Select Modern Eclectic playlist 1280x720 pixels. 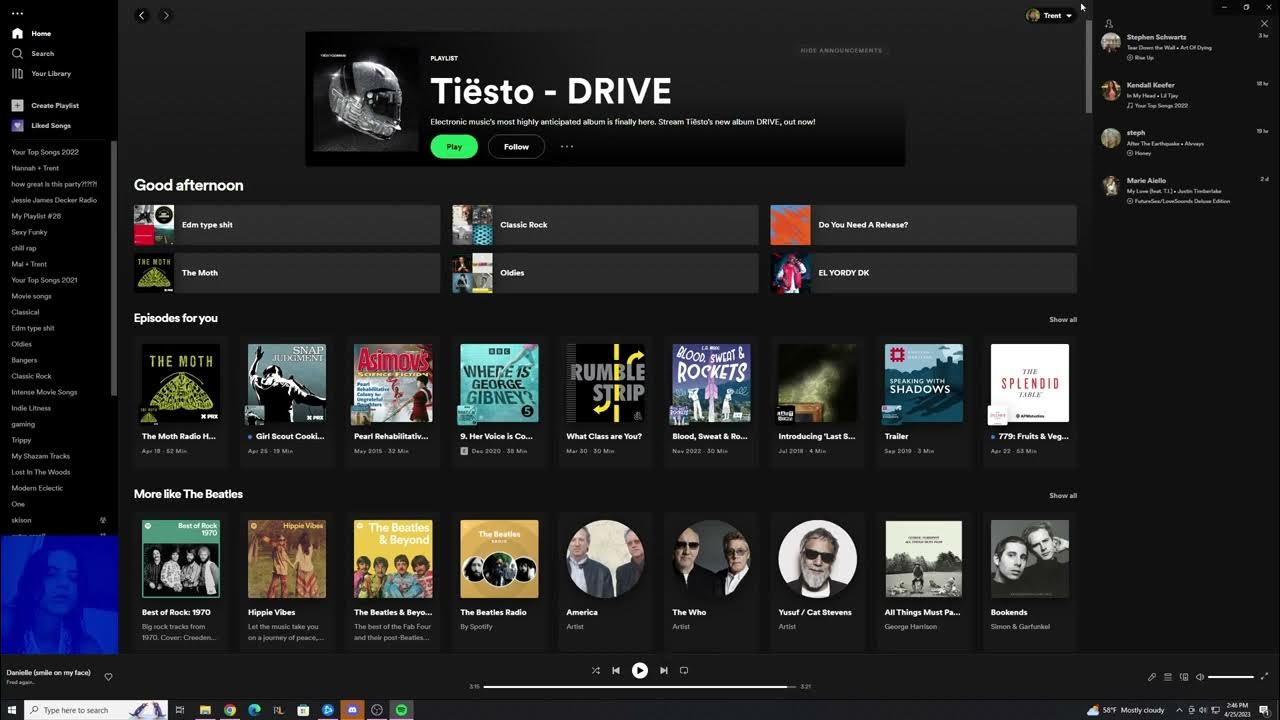point(37,488)
